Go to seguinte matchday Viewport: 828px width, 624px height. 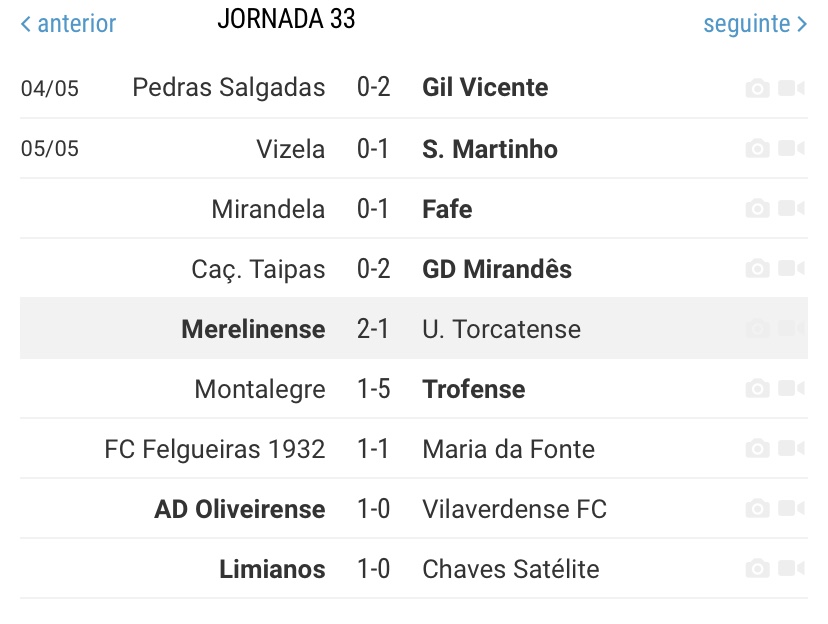(x=755, y=24)
